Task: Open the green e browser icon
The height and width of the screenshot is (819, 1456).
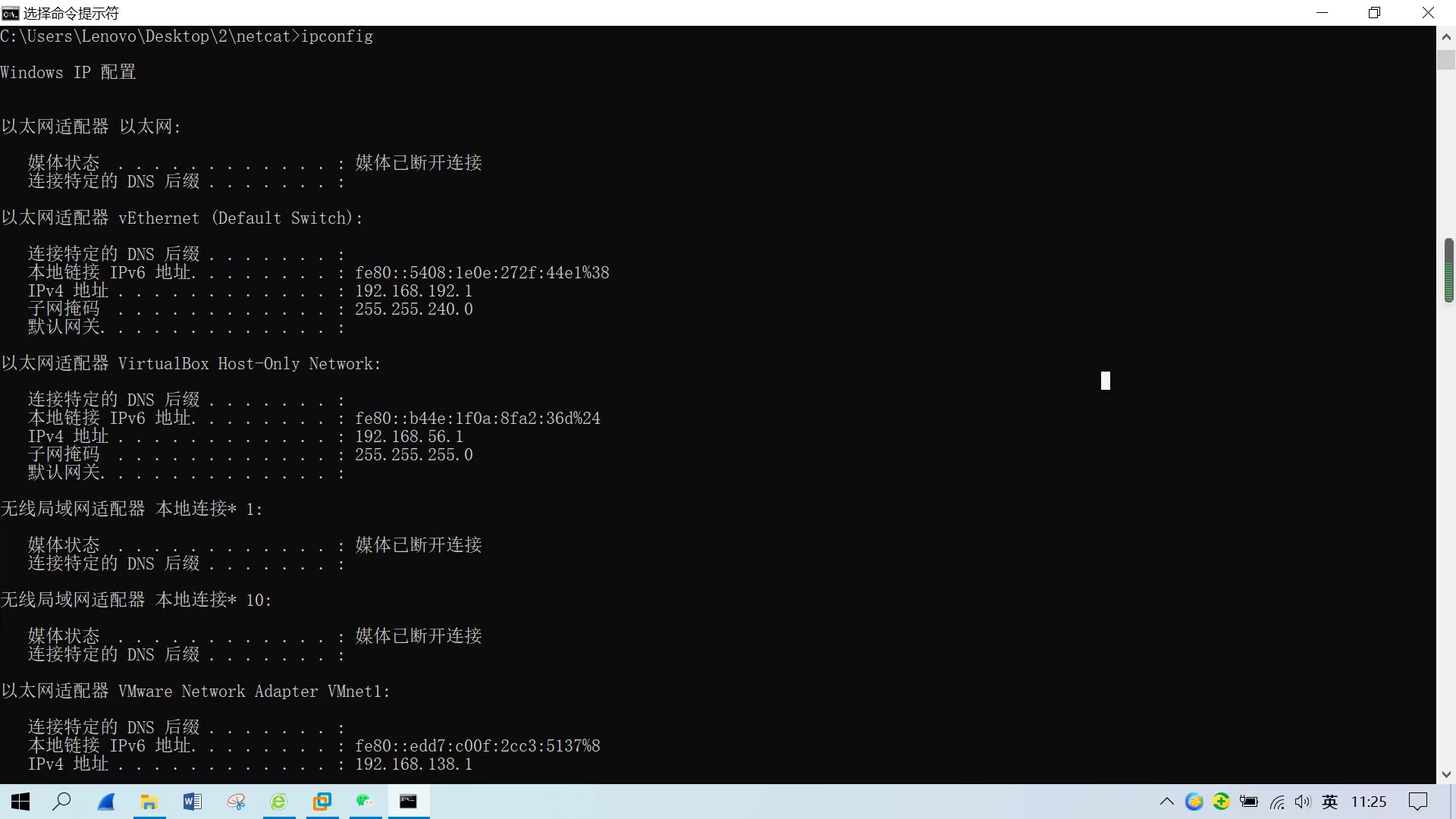Action: [x=279, y=802]
